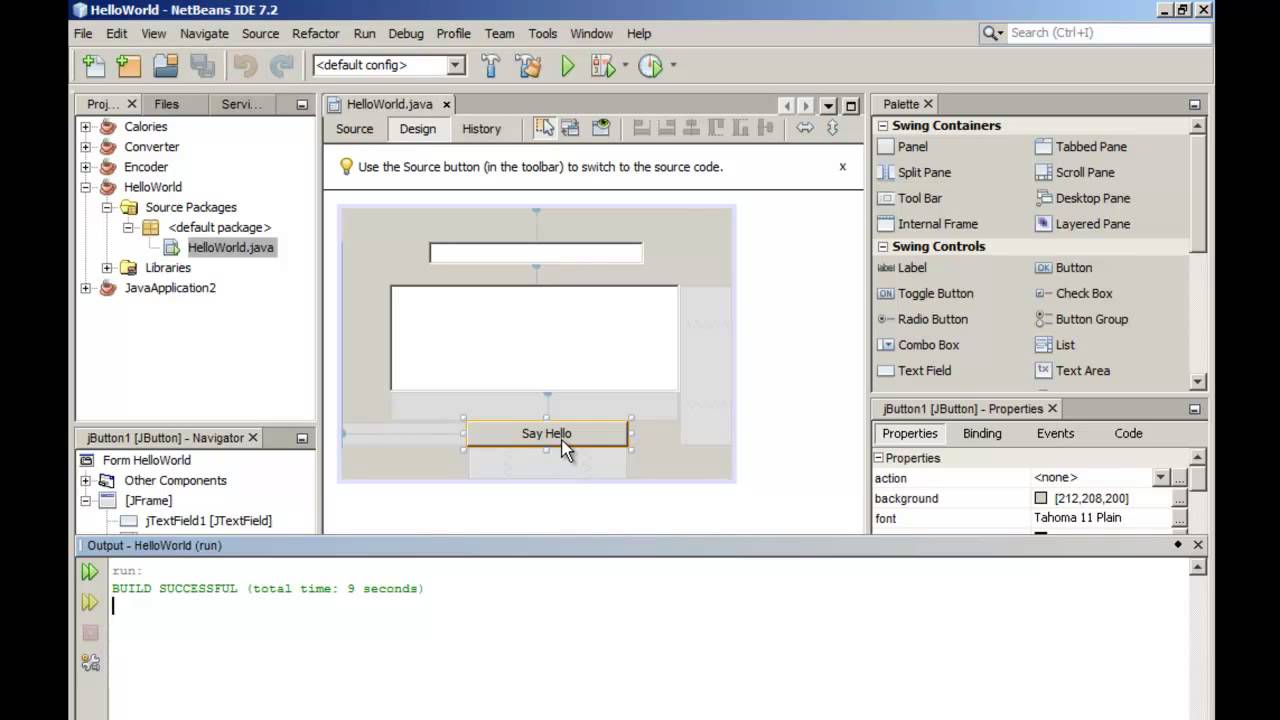Collapse the Swing Controls palette section
The height and width of the screenshot is (720, 1280).
tap(883, 247)
